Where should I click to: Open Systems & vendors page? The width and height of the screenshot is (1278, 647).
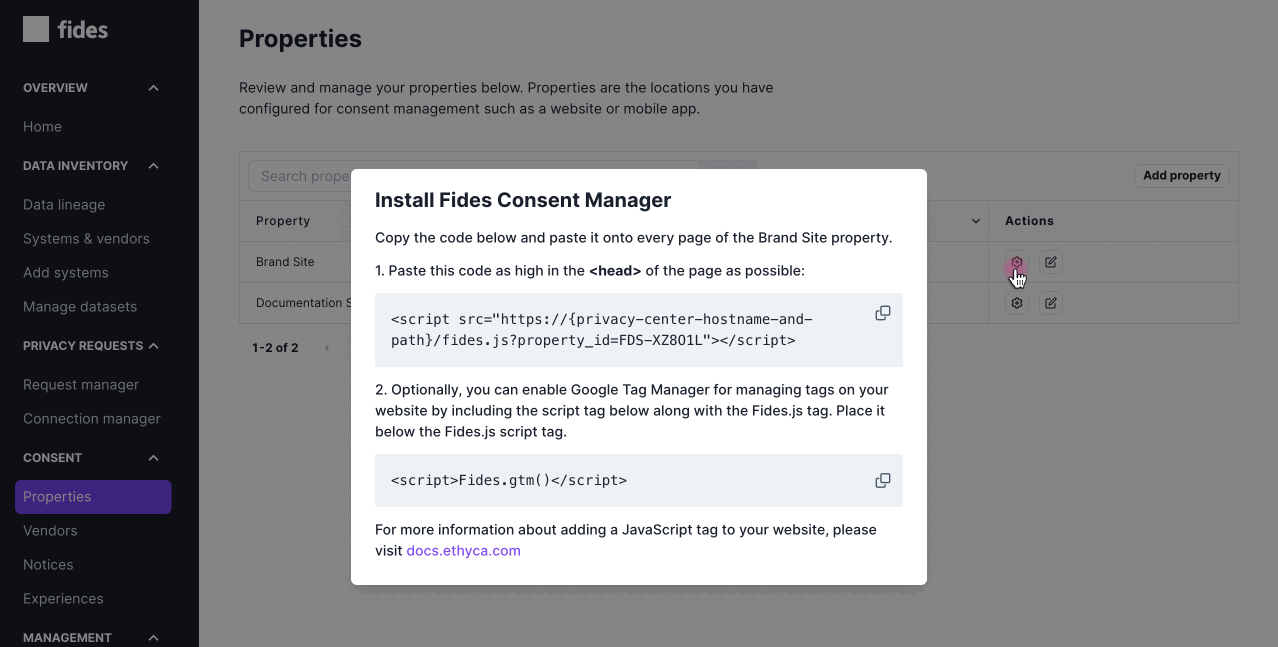point(86,239)
